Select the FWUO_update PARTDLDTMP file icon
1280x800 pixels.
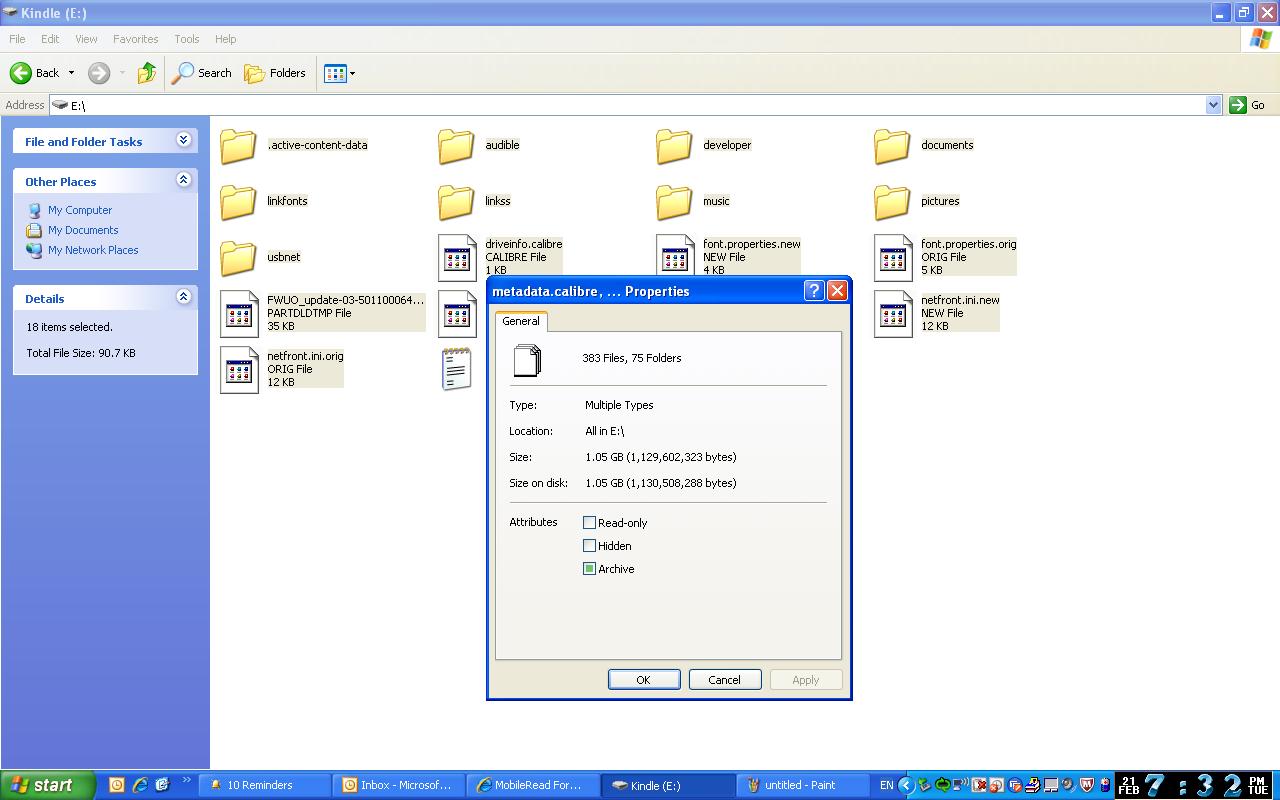pyautogui.click(x=239, y=314)
